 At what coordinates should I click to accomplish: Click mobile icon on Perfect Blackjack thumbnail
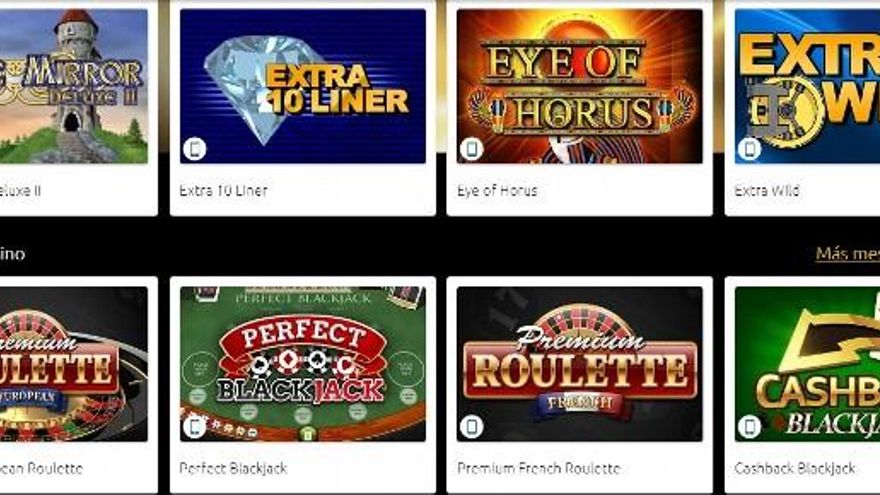(195, 427)
